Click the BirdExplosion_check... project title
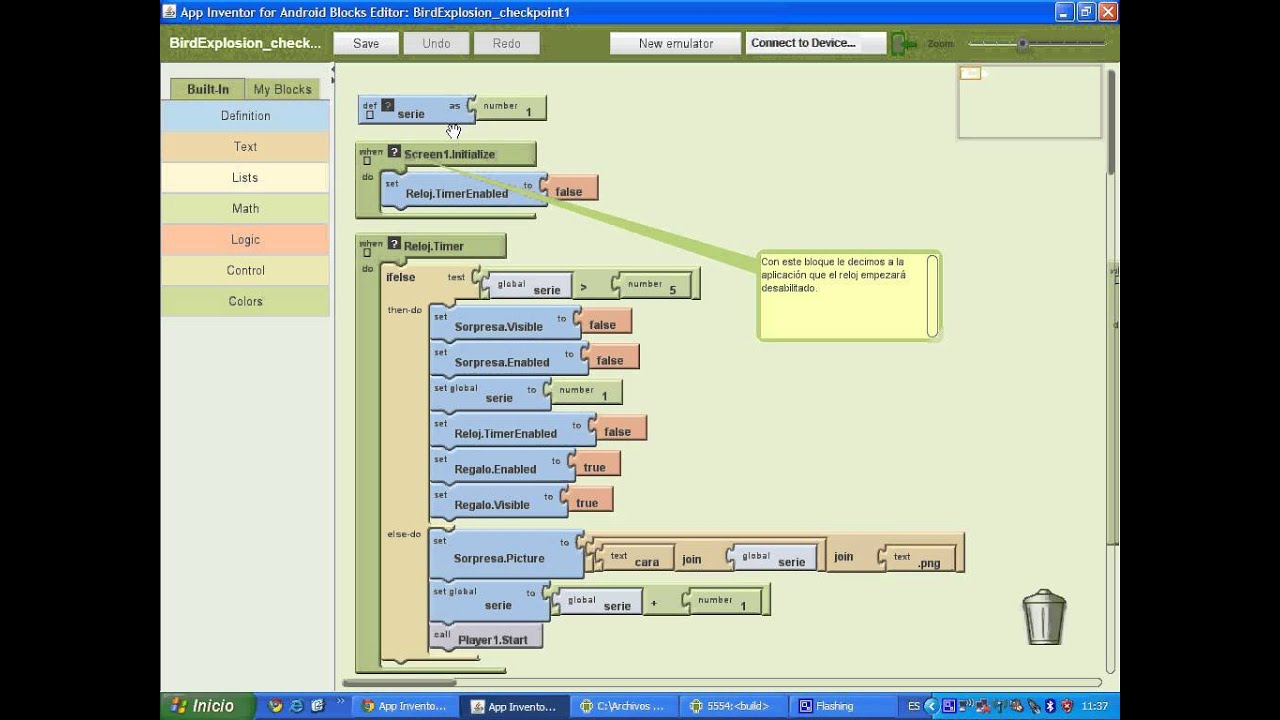Viewport: 1280px width, 720px height. pyautogui.click(x=245, y=43)
